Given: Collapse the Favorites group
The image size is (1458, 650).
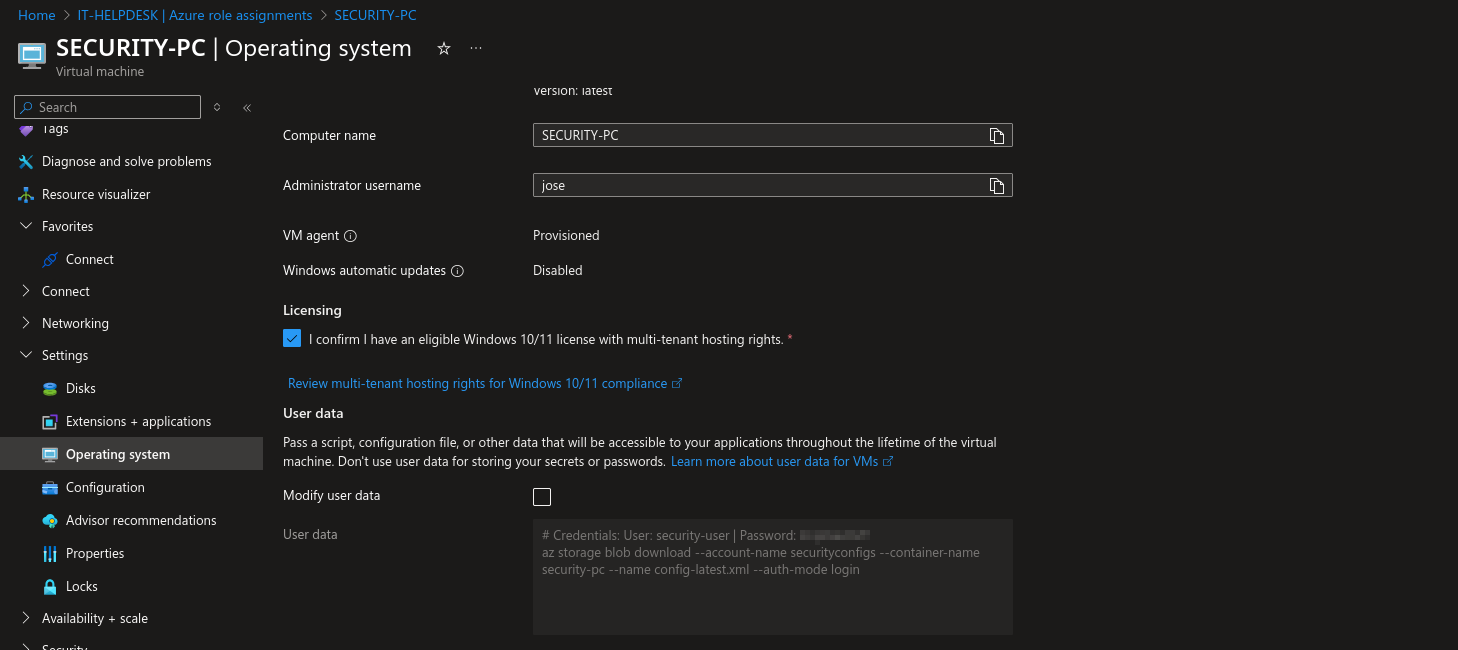Looking at the screenshot, I should pos(26,226).
